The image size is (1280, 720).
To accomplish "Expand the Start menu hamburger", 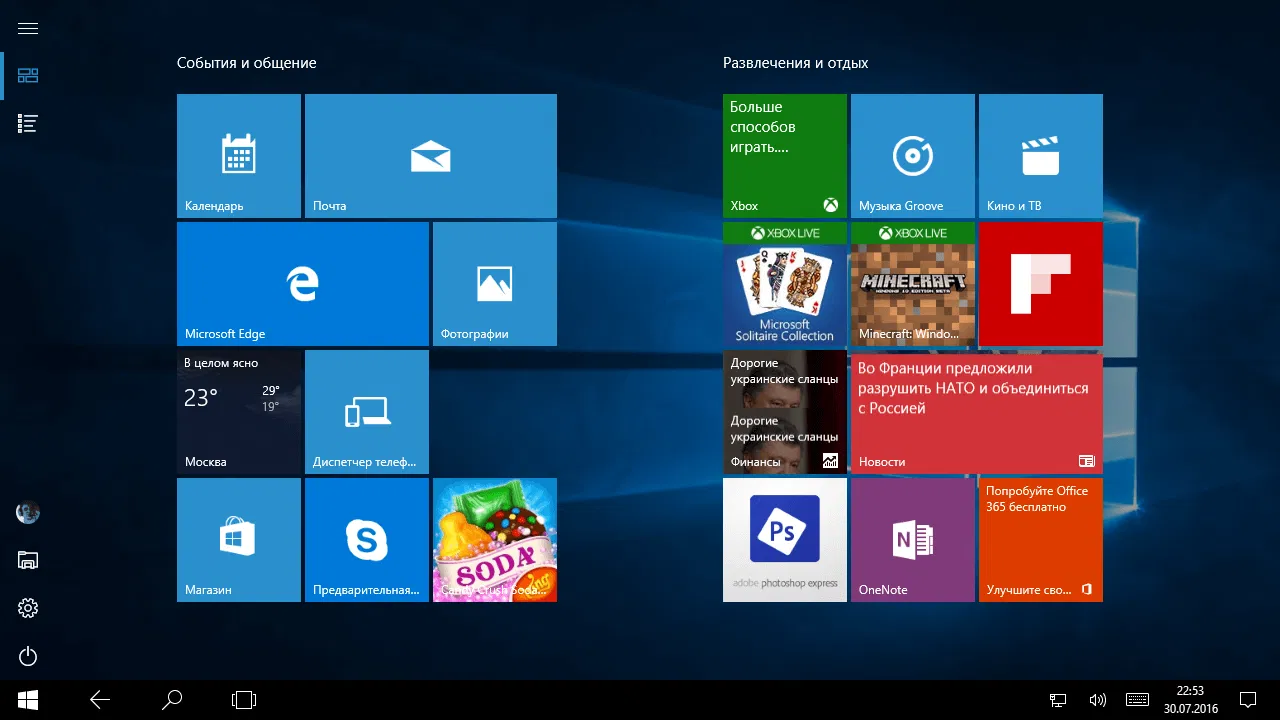I will (27, 27).
